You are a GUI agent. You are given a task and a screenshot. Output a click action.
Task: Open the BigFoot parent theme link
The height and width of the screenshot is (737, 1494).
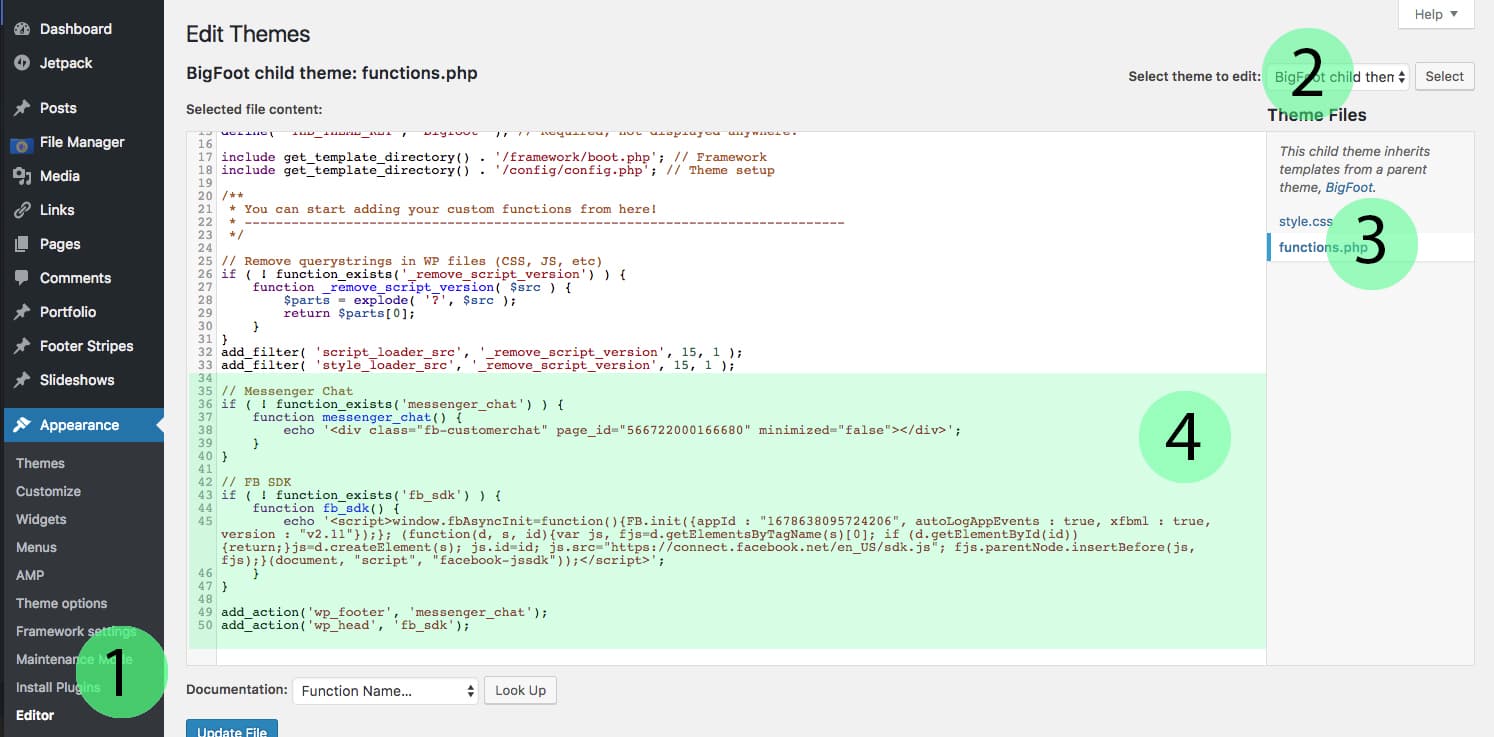[x=1349, y=187]
